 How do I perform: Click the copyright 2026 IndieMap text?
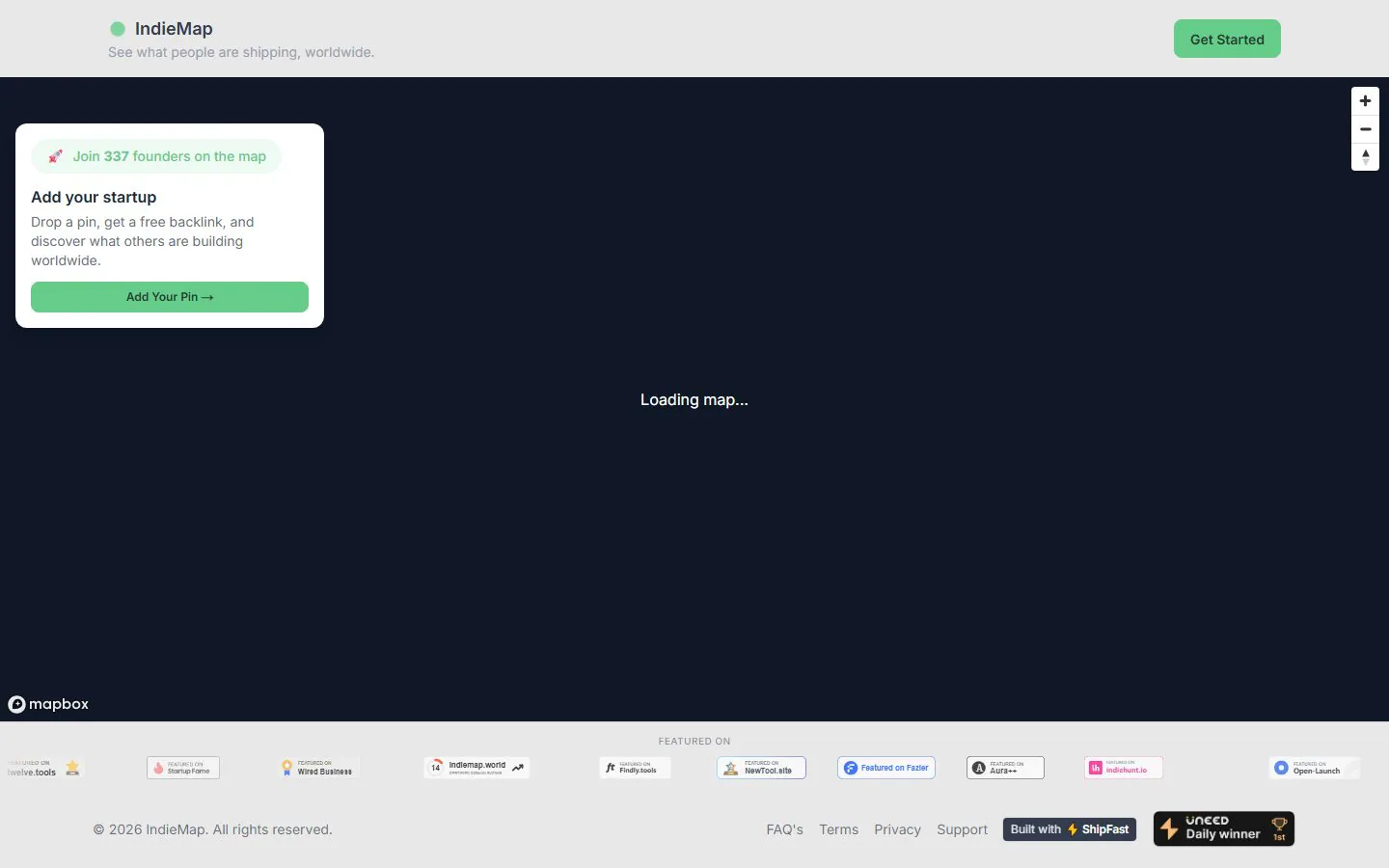pos(212,829)
